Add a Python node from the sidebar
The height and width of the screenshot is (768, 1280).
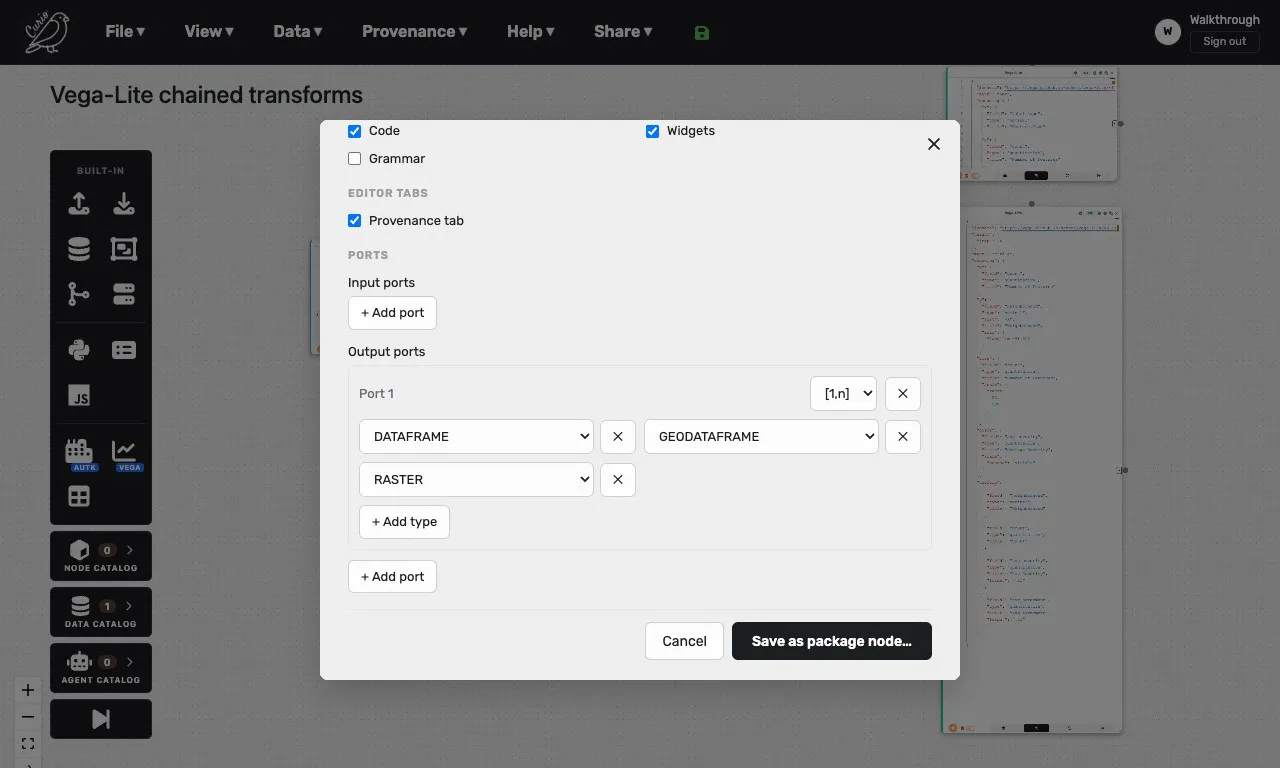pyautogui.click(x=79, y=350)
